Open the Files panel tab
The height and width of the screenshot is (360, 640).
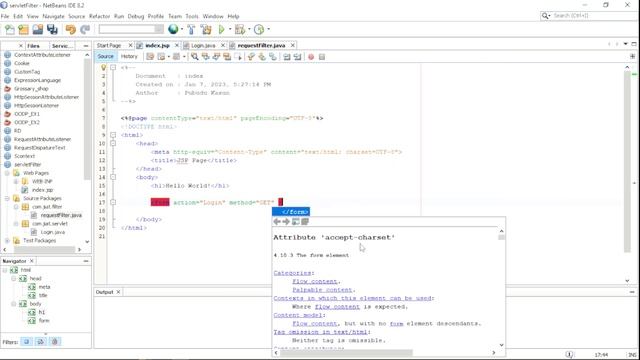coord(33,46)
